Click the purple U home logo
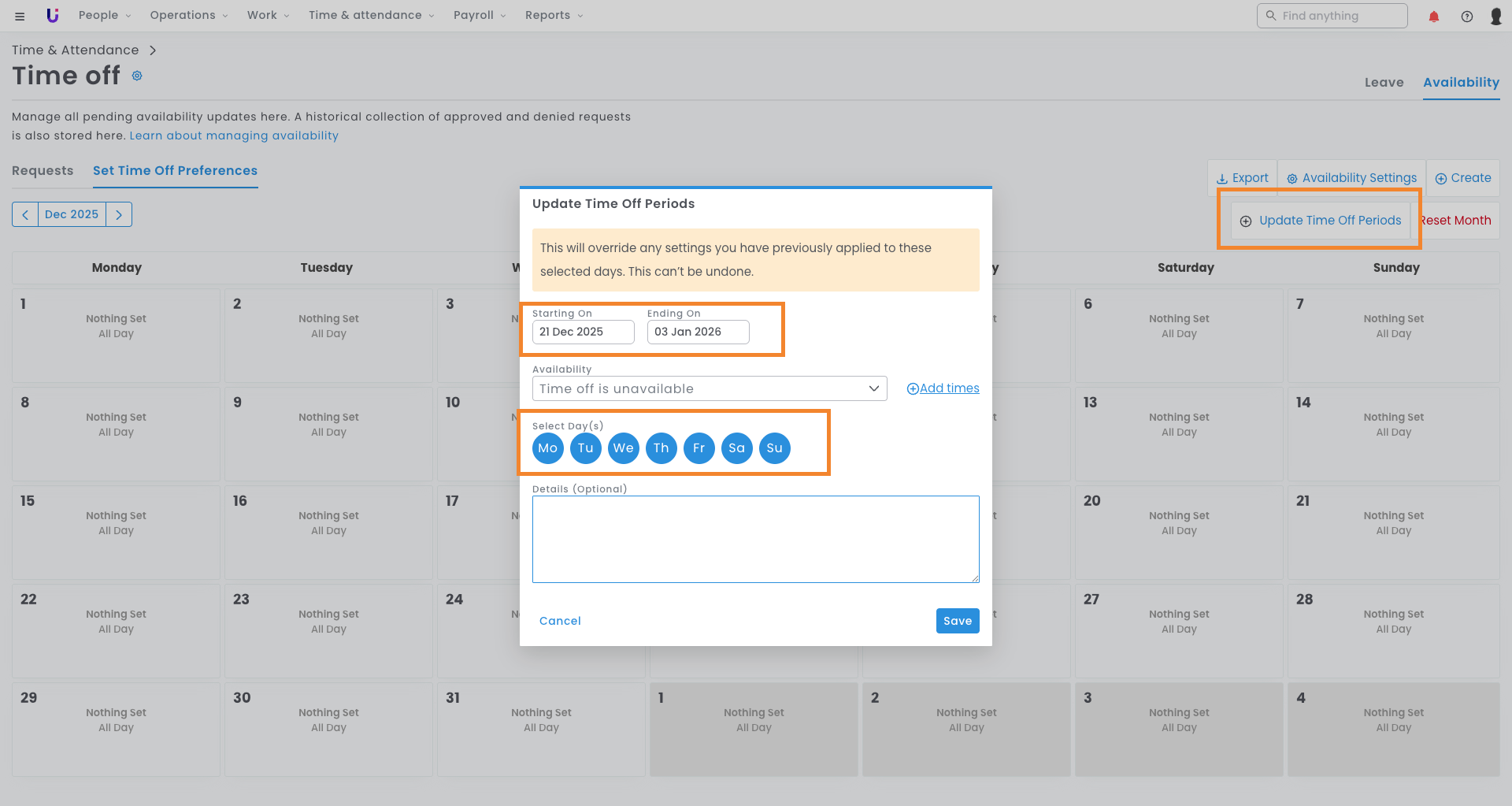1512x806 pixels. tap(53, 16)
